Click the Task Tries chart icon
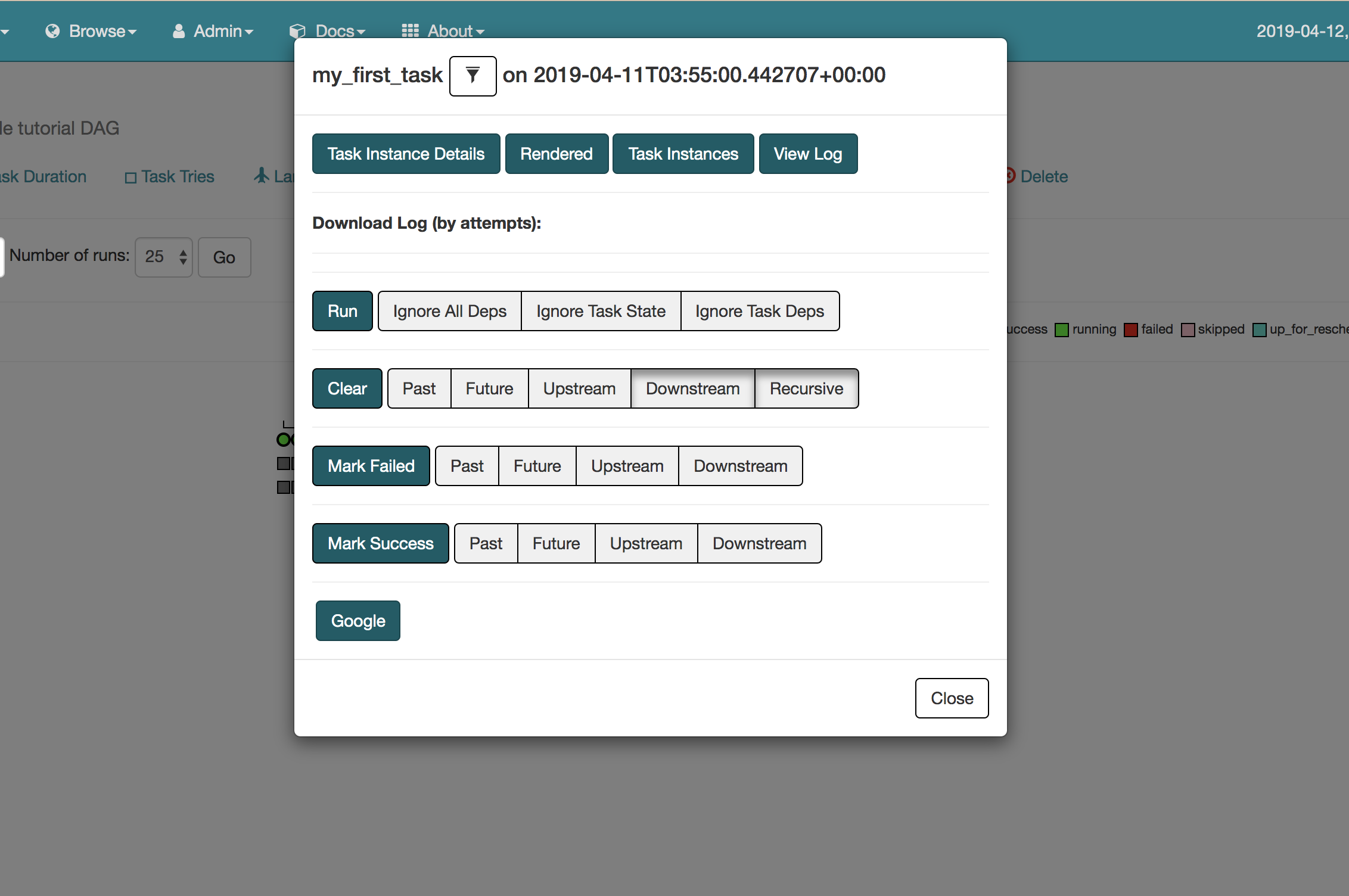 click(x=130, y=178)
